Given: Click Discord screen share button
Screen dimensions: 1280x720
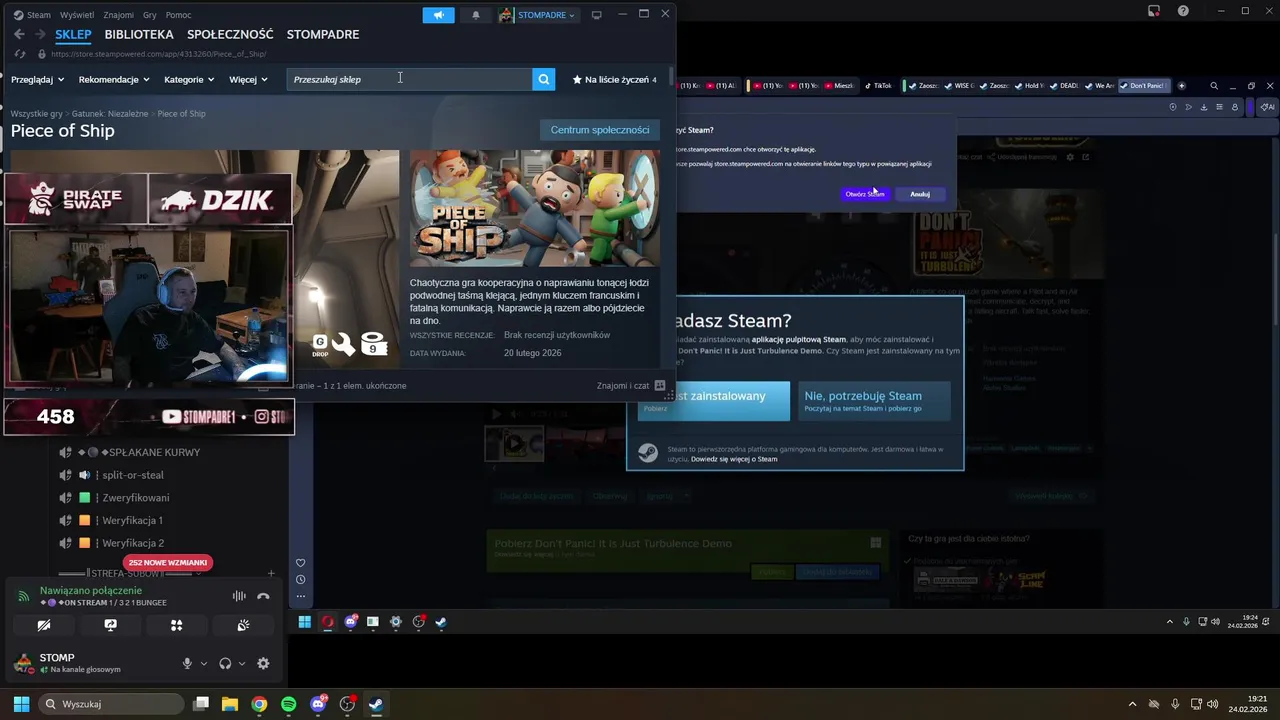Looking at the screenshot, I should click(x=110, y=625).
